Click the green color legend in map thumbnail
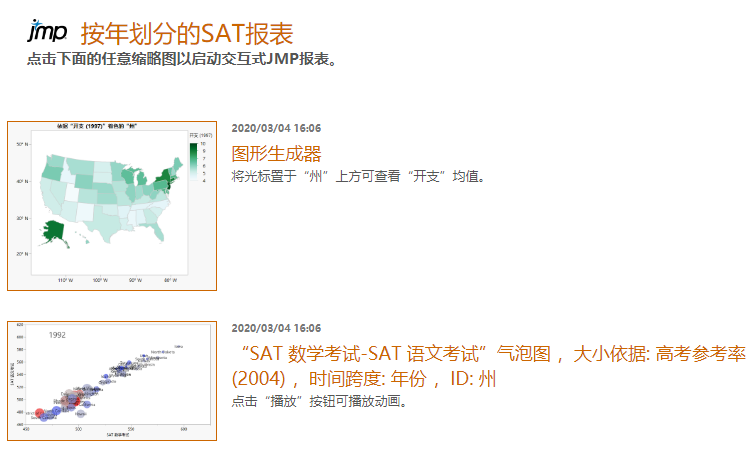This screenshot has height=453, width=755. [194, 161]
